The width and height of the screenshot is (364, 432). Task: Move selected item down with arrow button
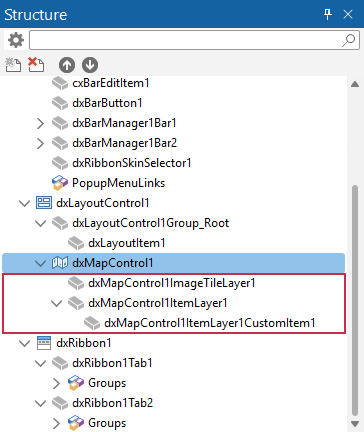pyautogui.click(x=90, y=65)
